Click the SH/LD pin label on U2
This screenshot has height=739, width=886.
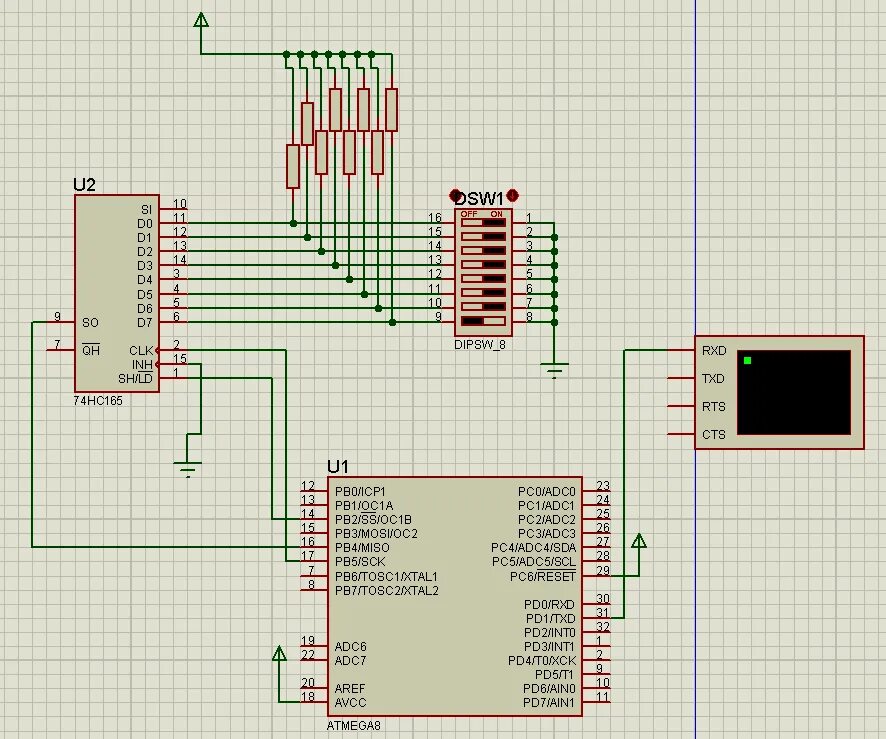pos(136,379)
